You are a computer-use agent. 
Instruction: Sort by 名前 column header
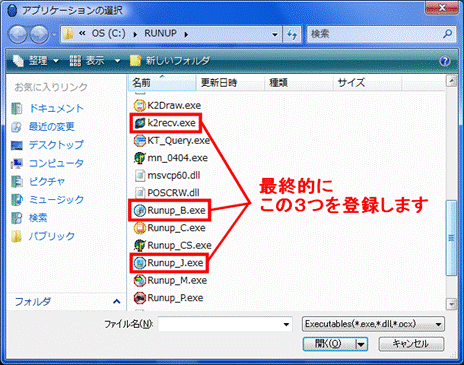coord(162,82)
